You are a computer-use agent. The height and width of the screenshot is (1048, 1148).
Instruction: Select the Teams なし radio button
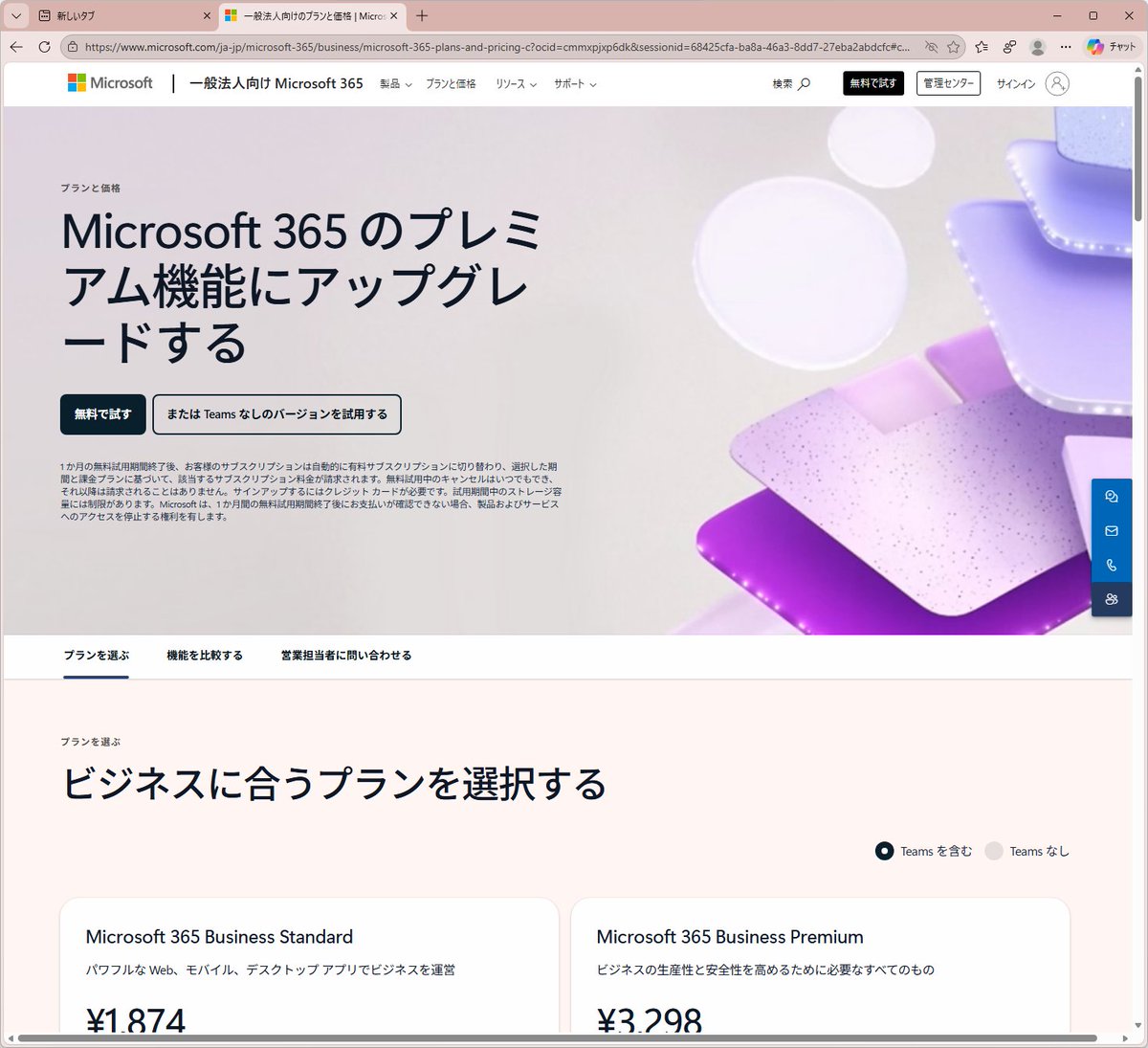tap(994, 851)
